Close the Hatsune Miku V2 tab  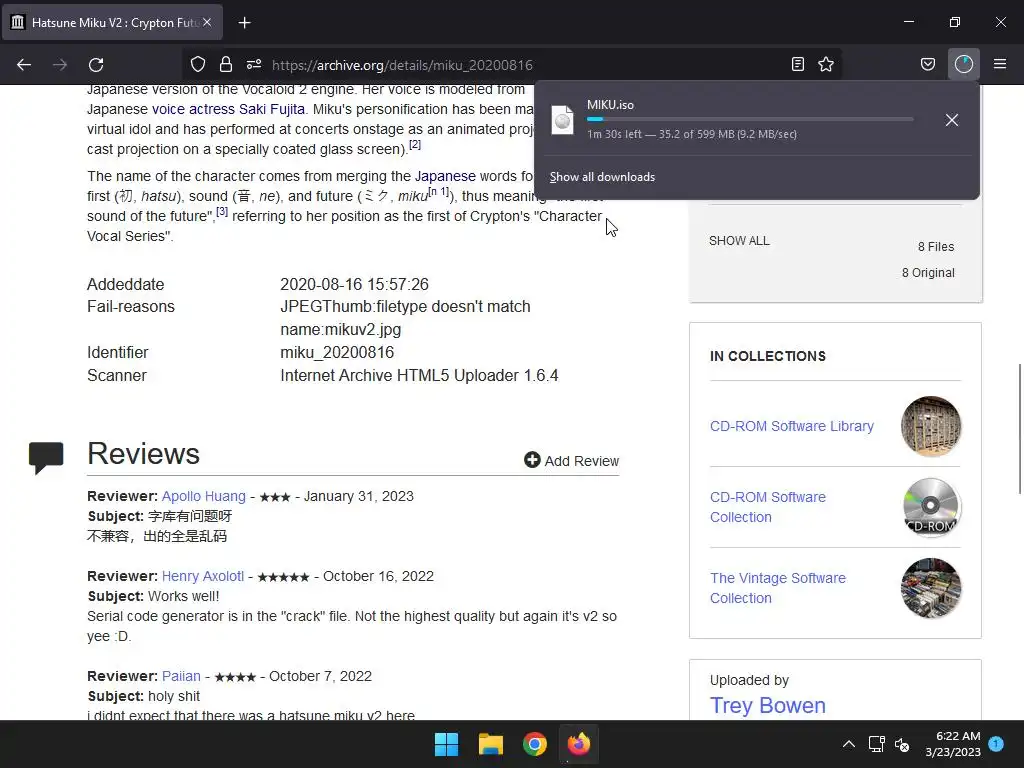(207, 22)
